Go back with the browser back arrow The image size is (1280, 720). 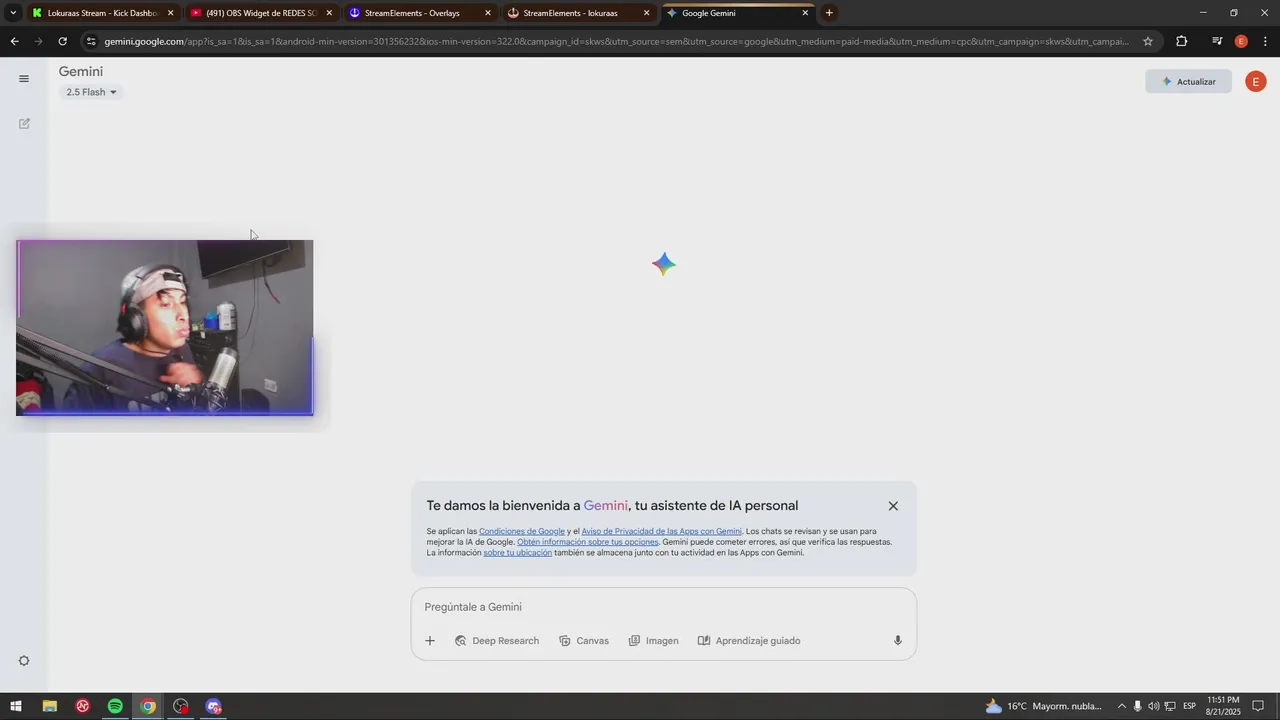pos(14,41)
